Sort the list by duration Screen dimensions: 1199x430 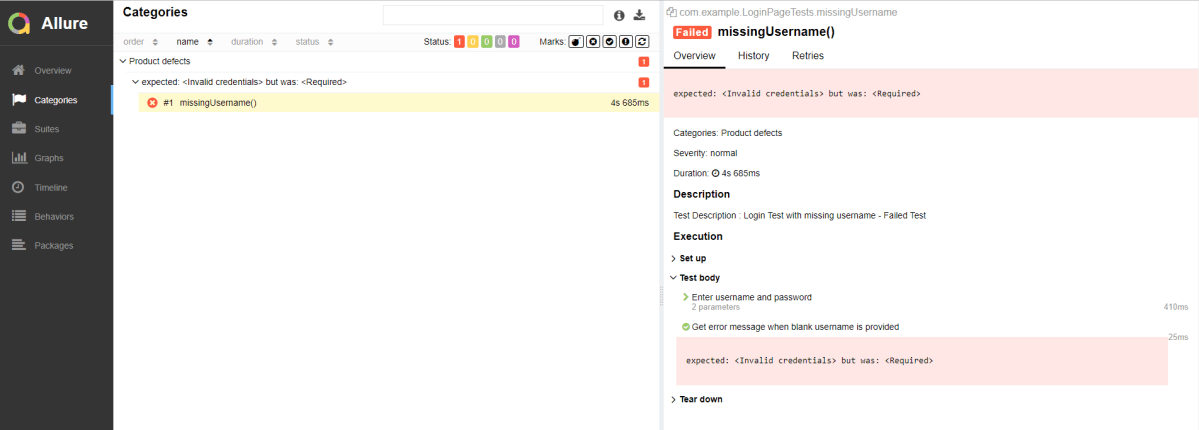click(247, 42)
